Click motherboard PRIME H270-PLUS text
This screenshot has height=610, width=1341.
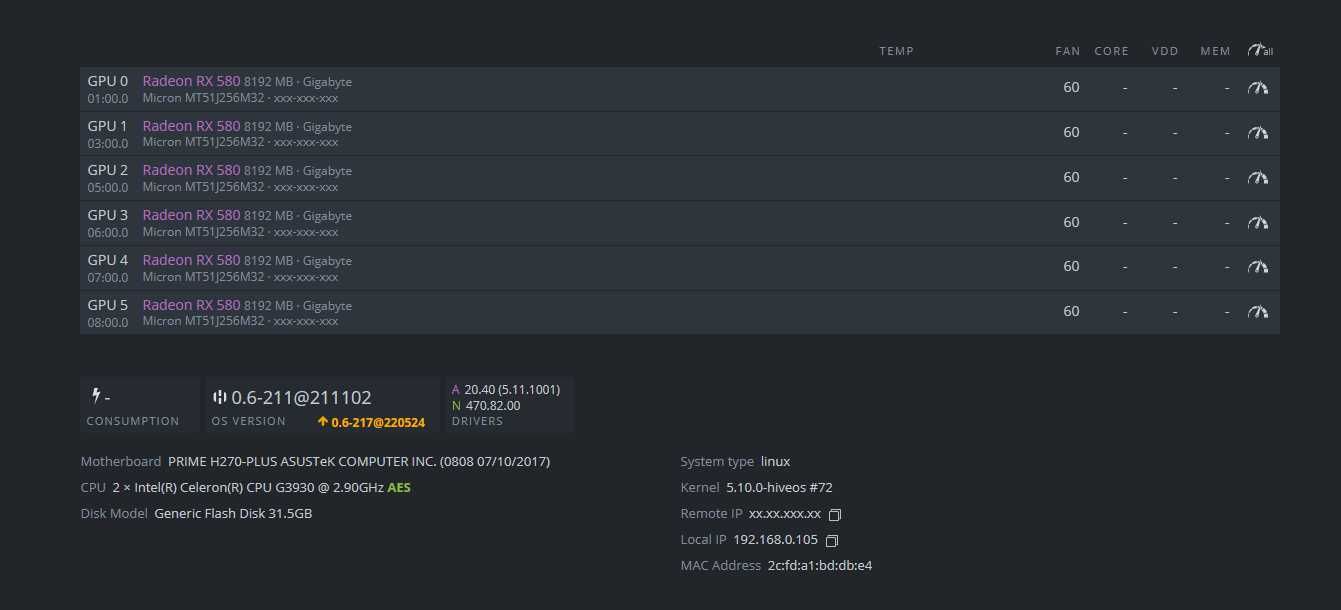(x=359, y=462)
